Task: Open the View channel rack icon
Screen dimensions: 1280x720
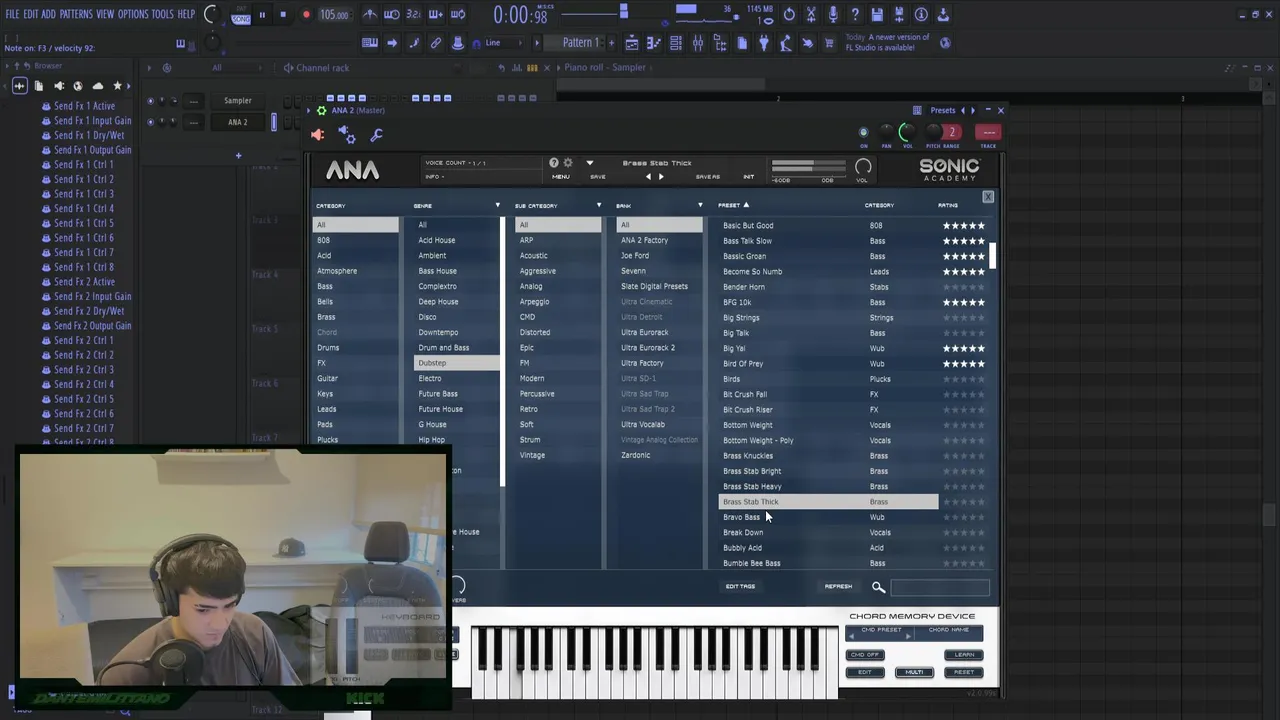Action: coord(676,43)
